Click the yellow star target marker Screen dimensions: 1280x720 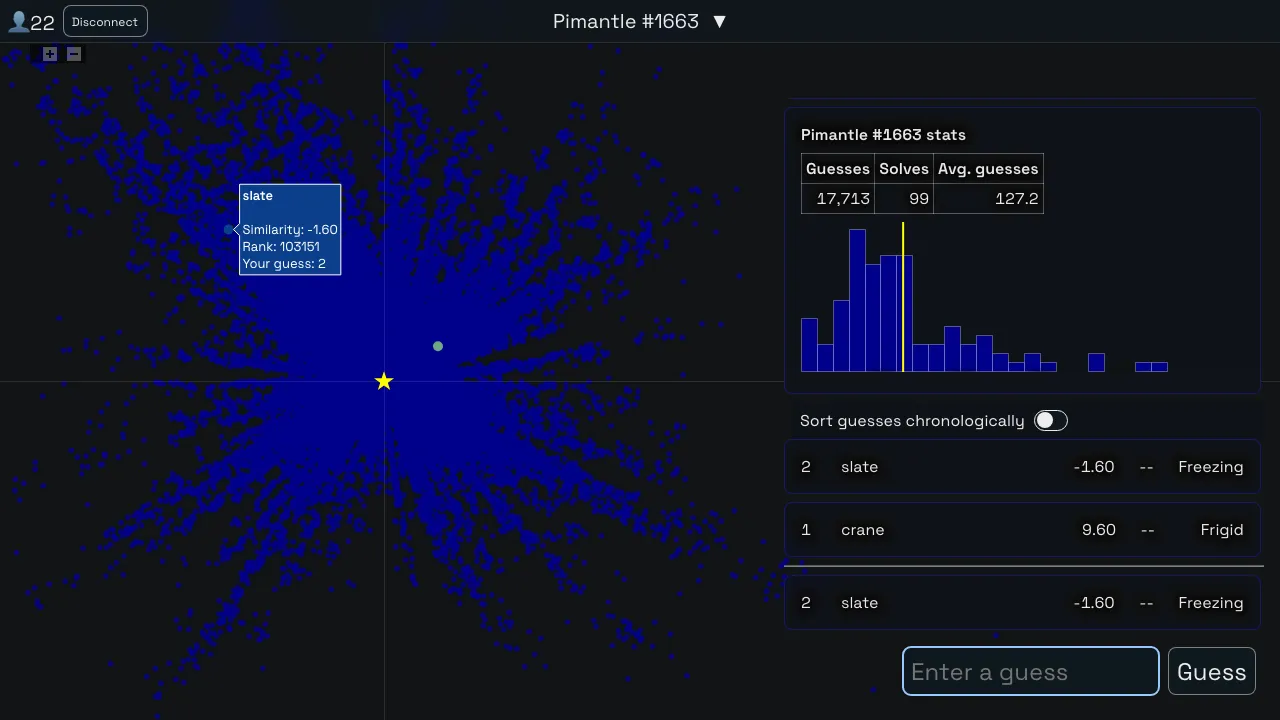[x=384, y=381]
